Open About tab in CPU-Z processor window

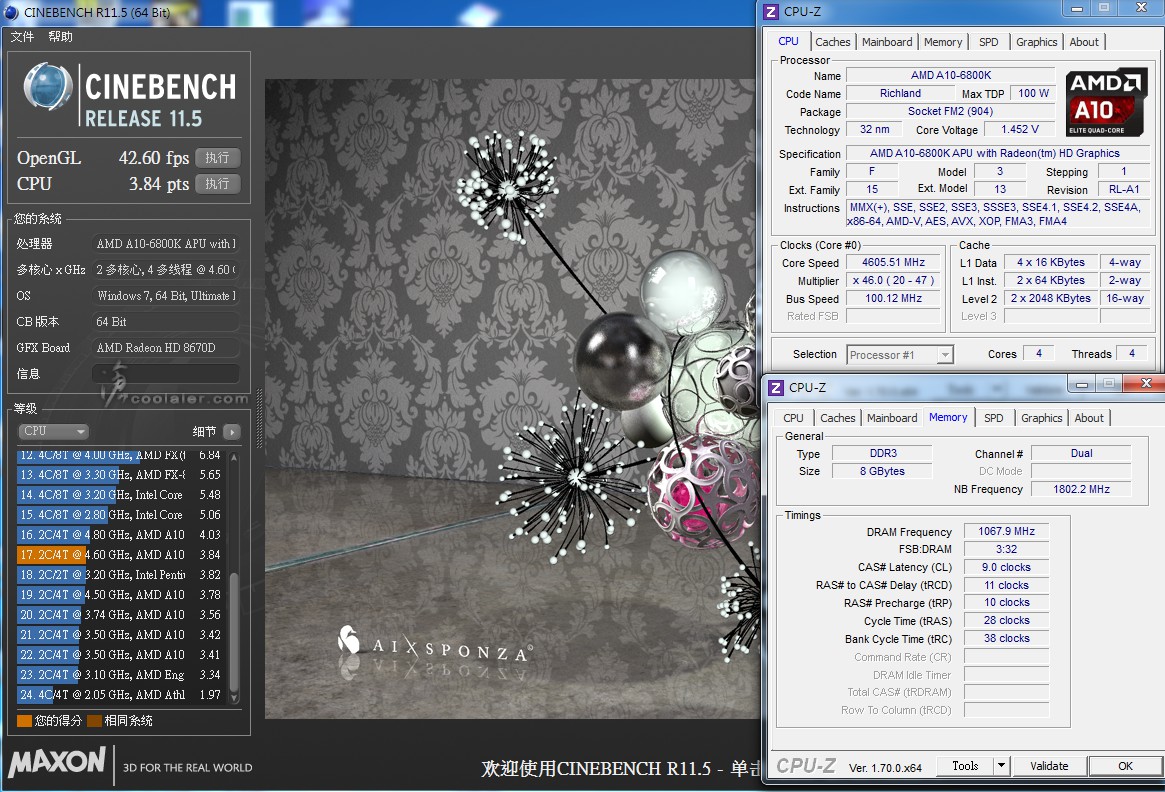click(x=1084, y=42)
